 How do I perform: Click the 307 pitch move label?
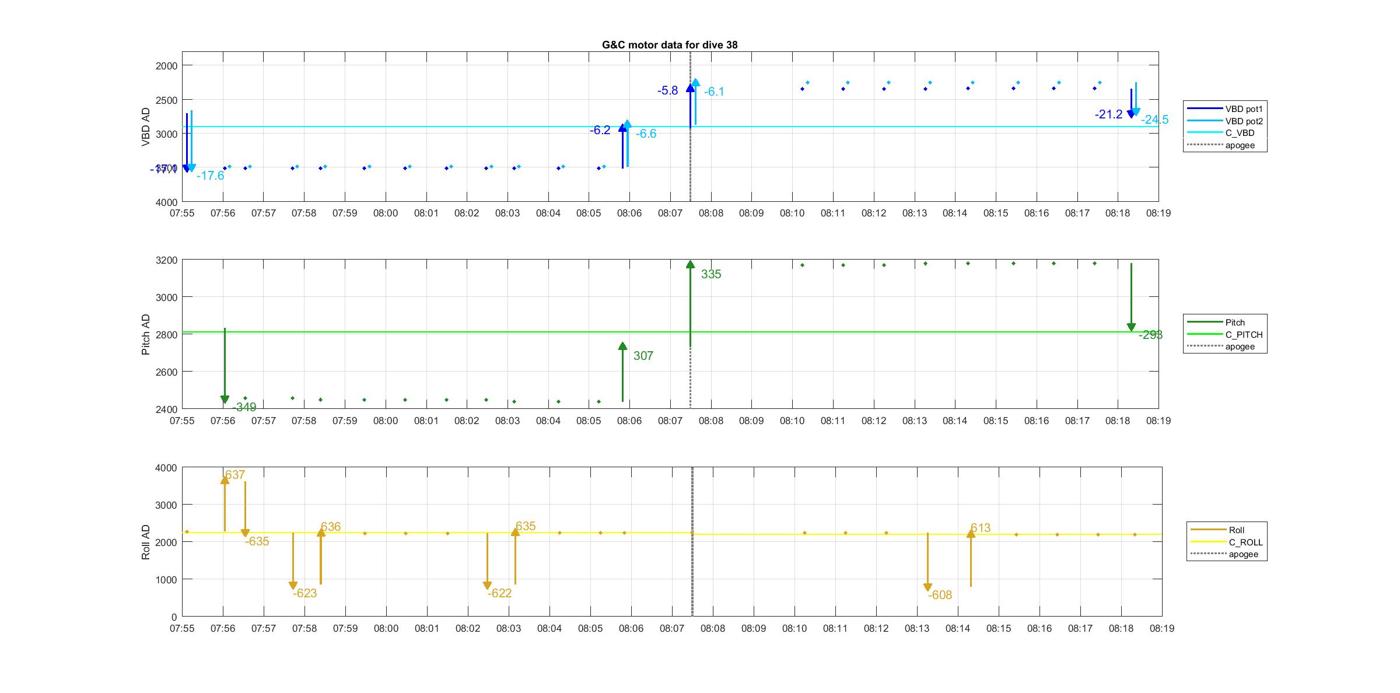643,356
